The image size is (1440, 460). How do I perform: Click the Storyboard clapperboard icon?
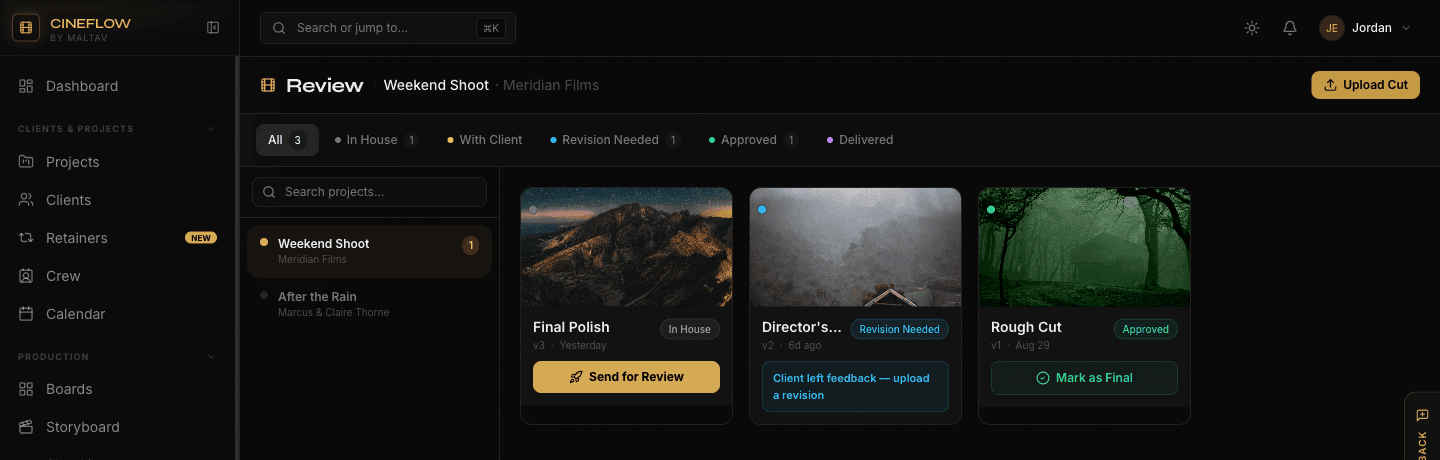(x=27, y=427)
